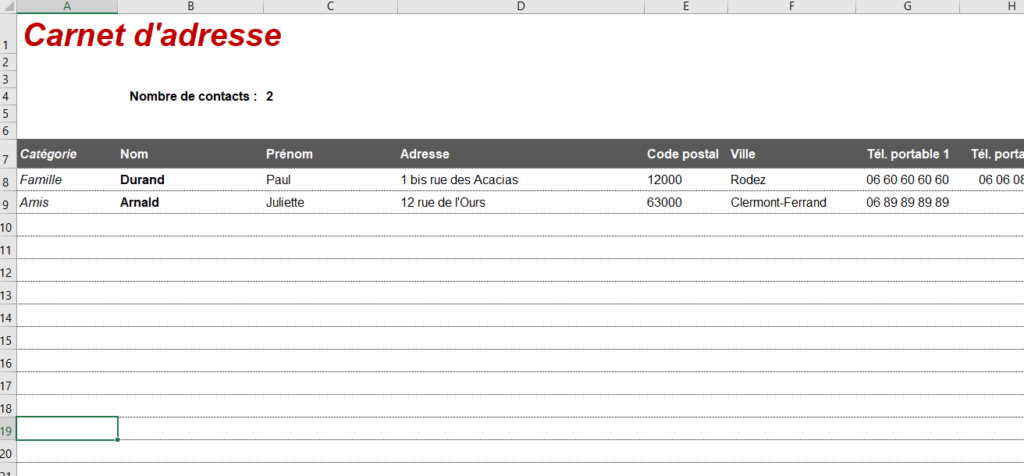The height and width of the screenshot is (476, 1024).
Task: Select row 1 header
Action: tap(8, 34)
